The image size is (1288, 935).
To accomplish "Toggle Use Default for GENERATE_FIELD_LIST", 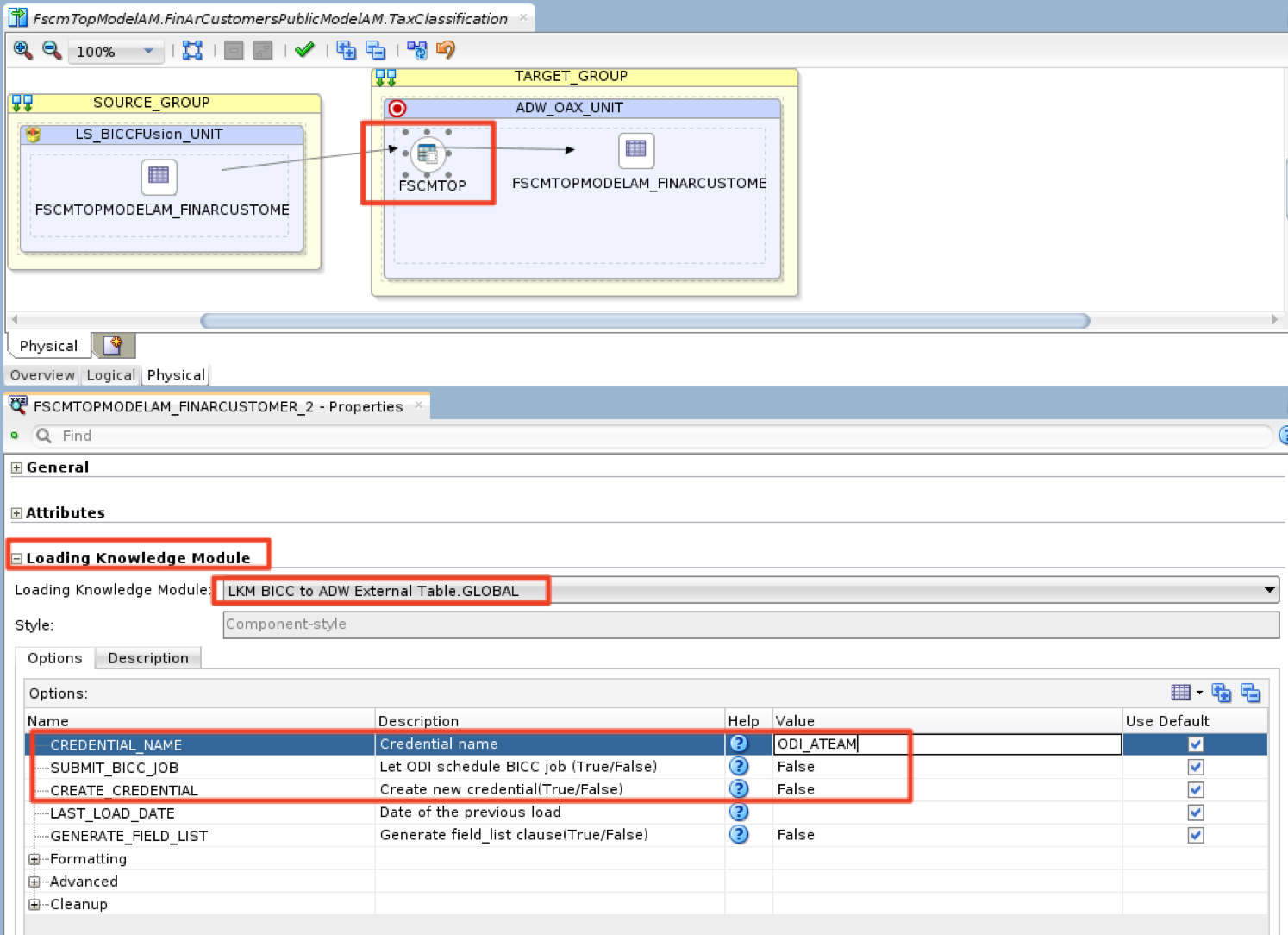I will click(x=1195, y=835).
